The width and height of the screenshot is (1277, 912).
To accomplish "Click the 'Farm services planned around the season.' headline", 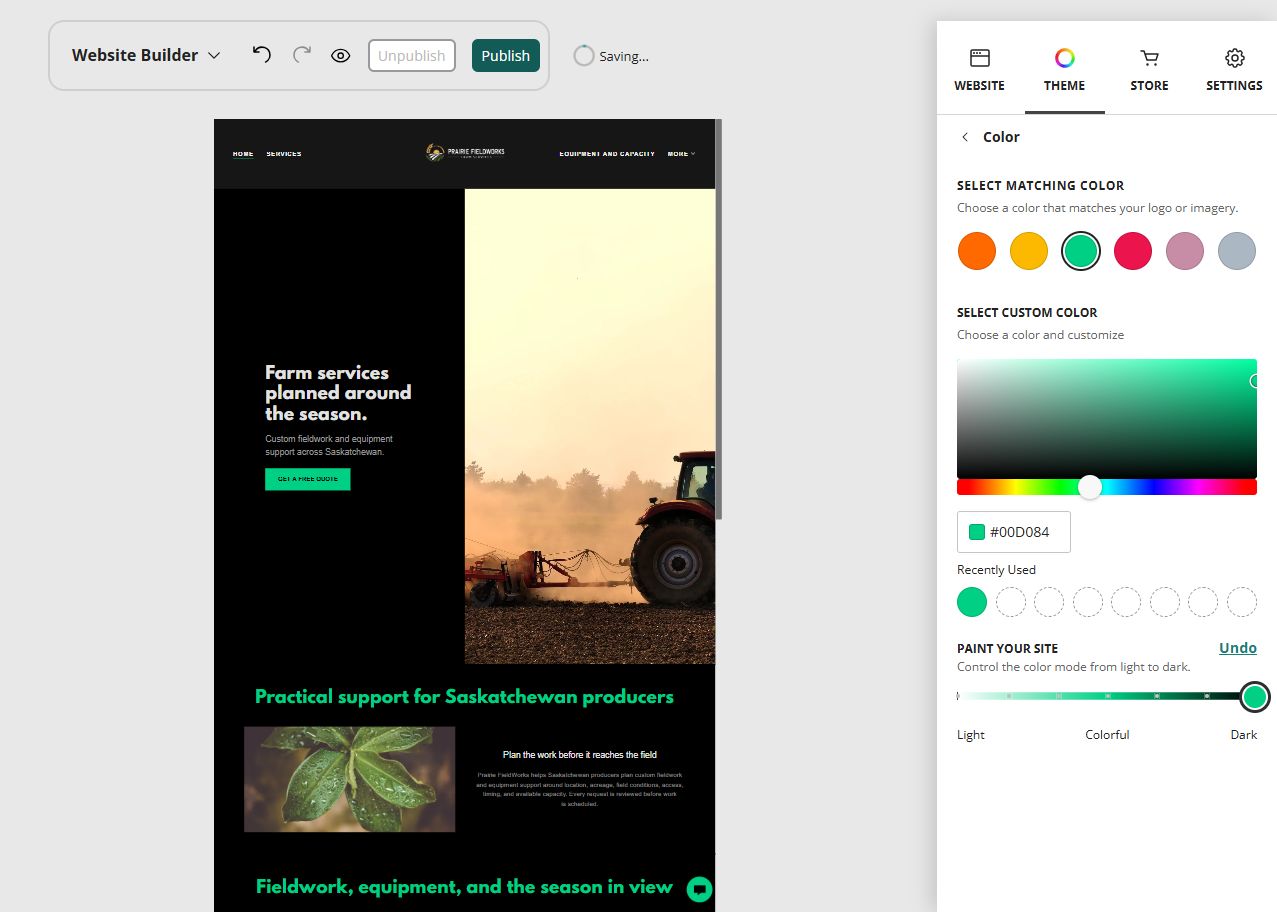I will tap(338, 393).
